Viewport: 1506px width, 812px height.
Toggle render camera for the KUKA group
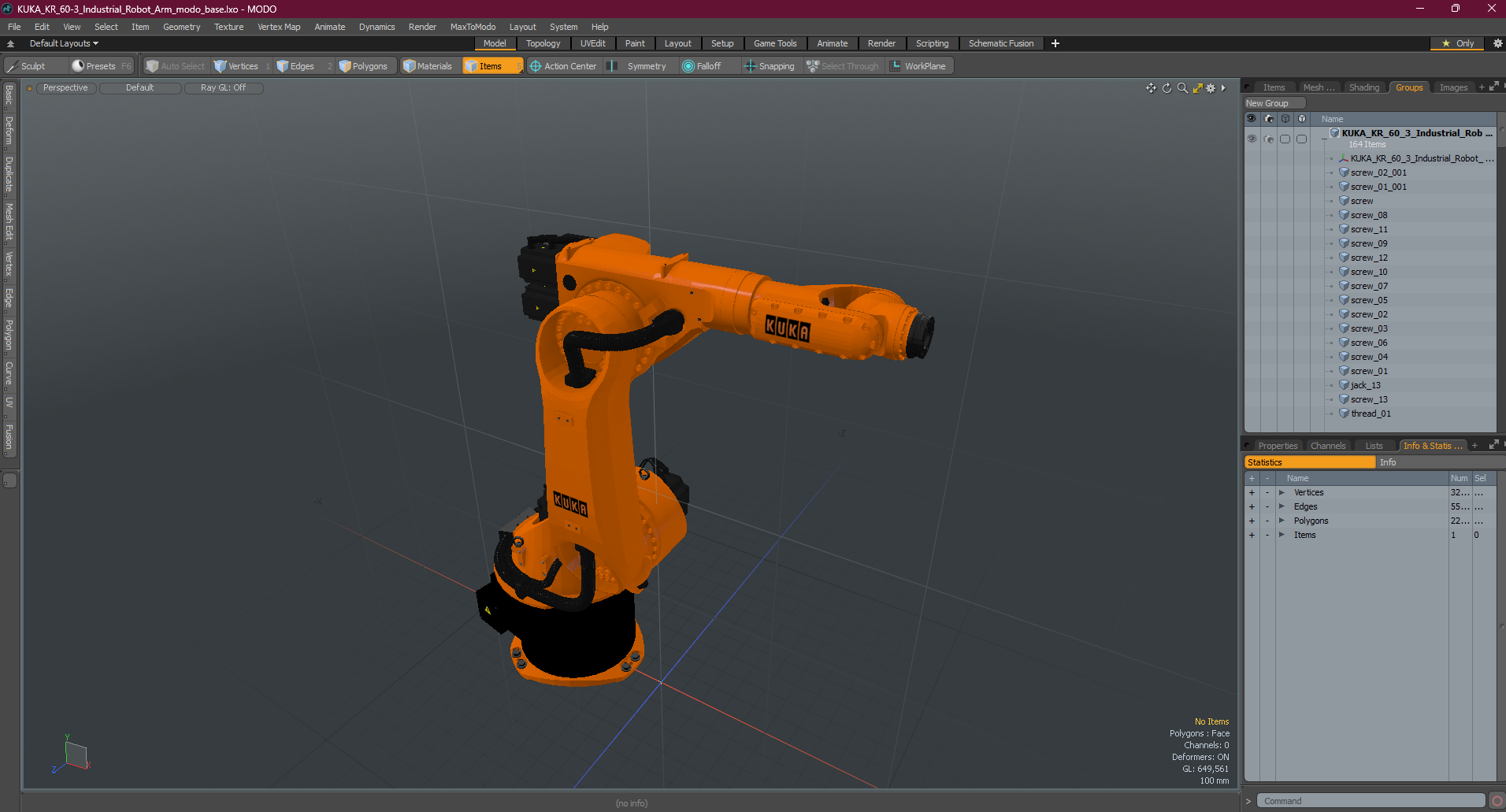click(1268, 139)
